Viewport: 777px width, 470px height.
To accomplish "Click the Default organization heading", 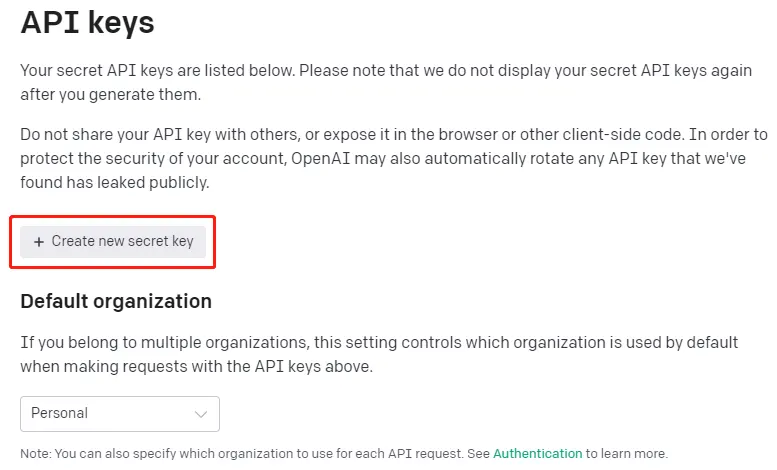I will pyautogui.click(x=116, y=301).
